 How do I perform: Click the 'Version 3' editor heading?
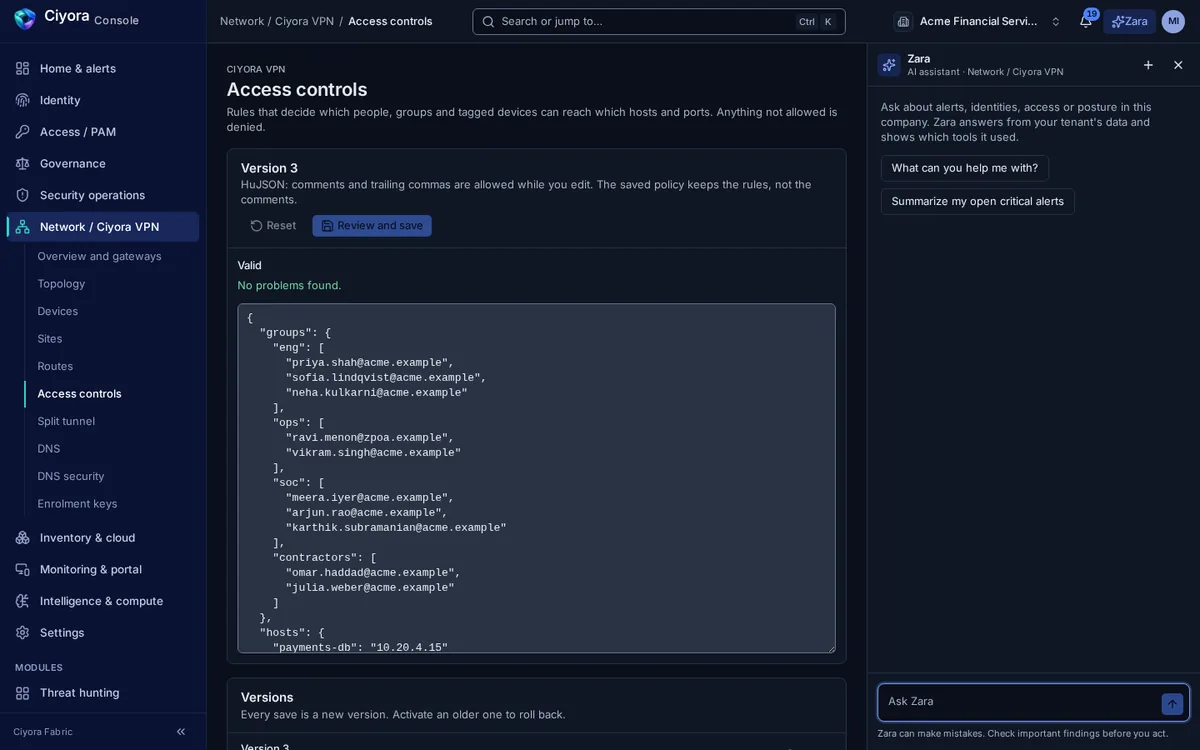point(269,168)
